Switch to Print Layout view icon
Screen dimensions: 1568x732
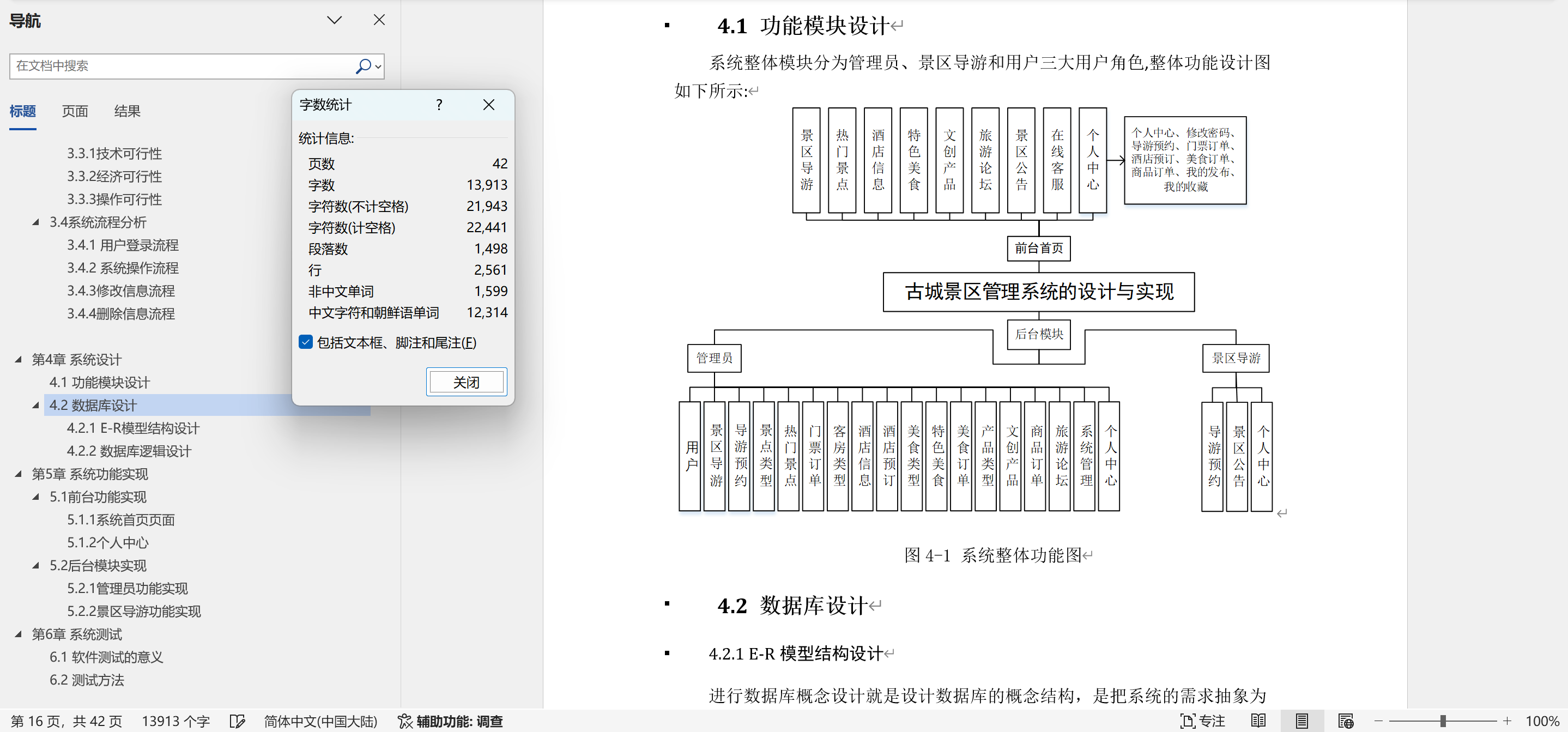[1301, 721]
